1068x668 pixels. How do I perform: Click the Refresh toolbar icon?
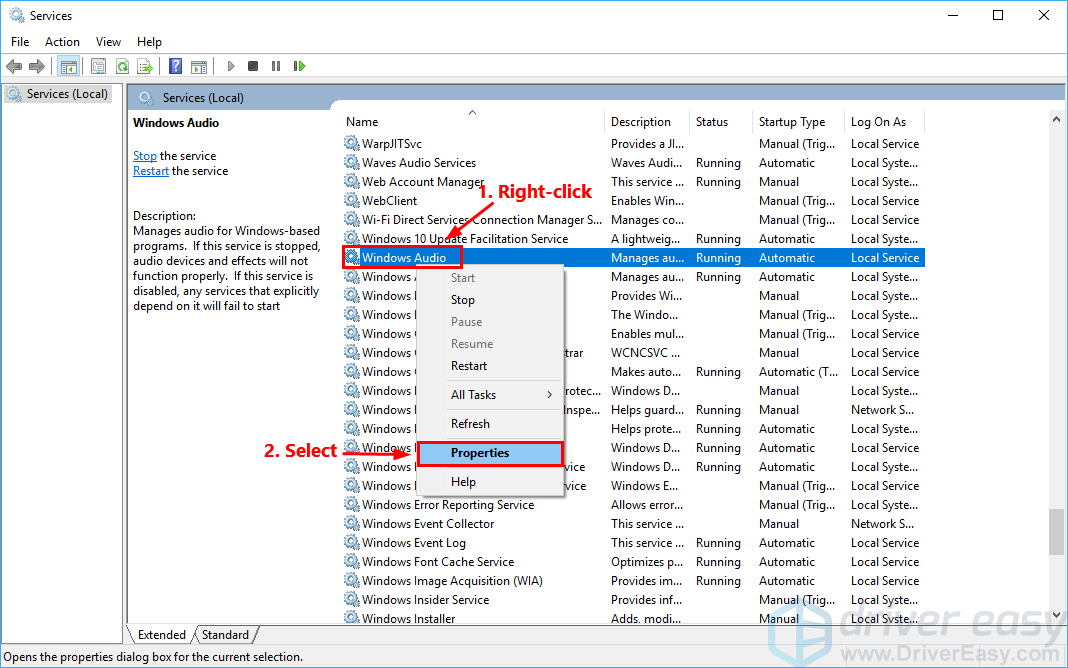pos(122,66)
